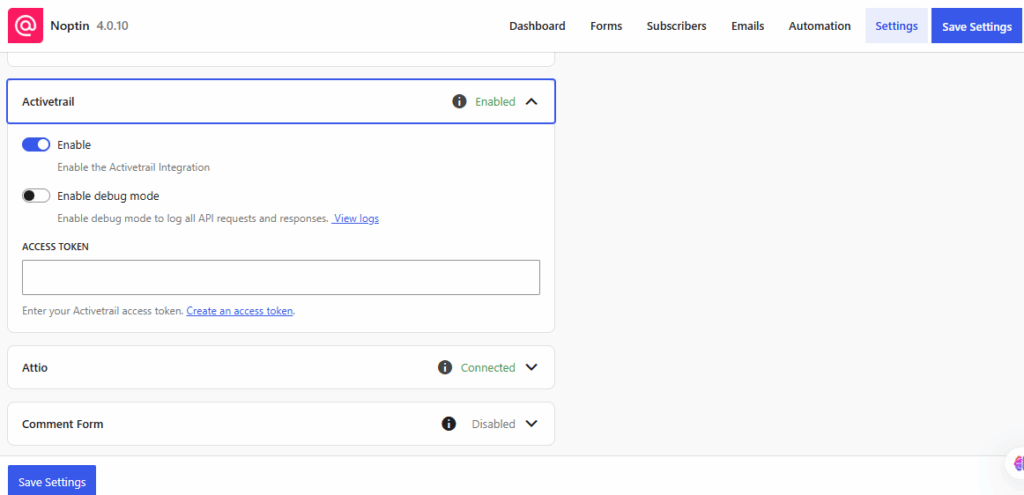Open the Create an access token link

(240, 311)
